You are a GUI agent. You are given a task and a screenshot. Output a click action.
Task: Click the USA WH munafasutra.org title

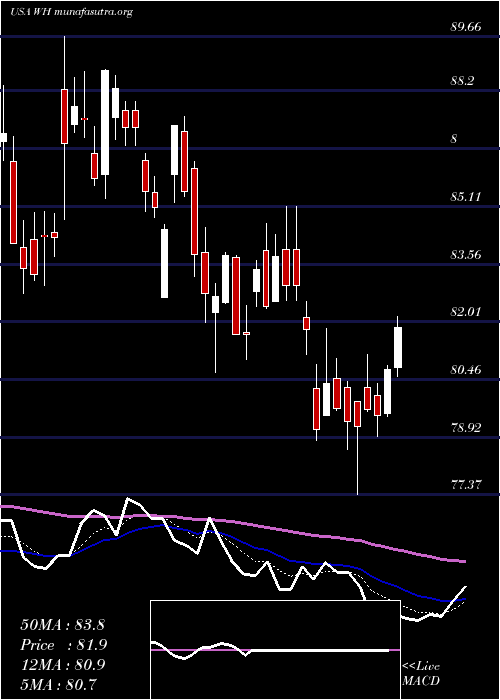[x=71, y=12]
